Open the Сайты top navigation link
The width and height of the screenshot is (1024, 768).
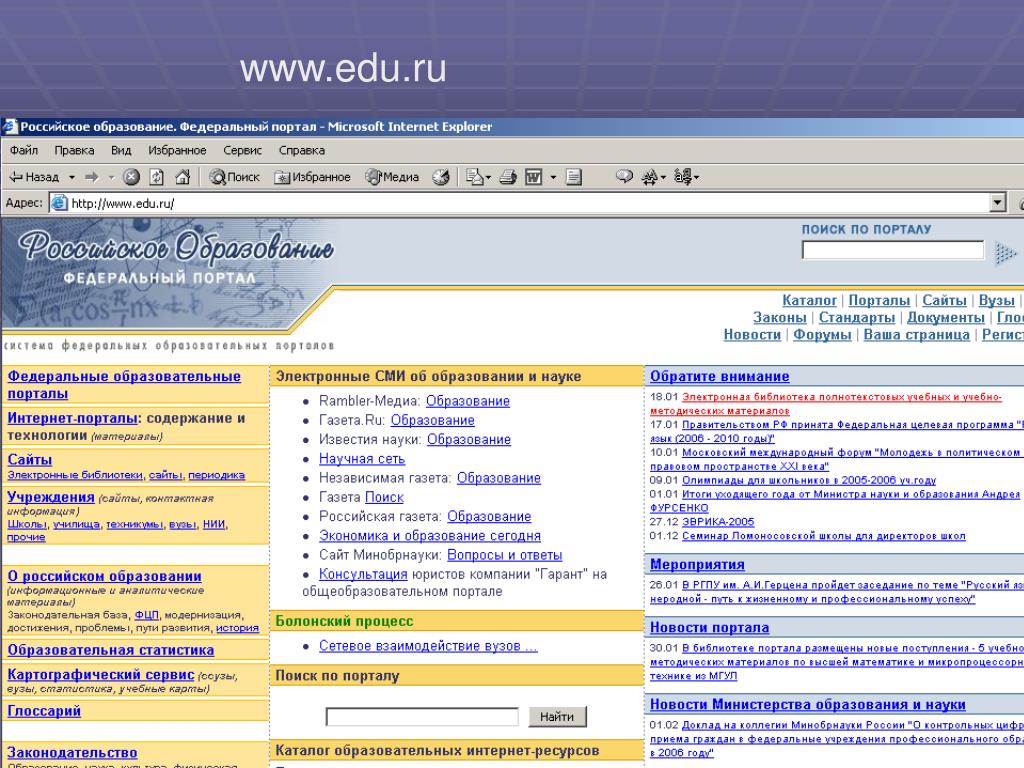tap(944, 300)
